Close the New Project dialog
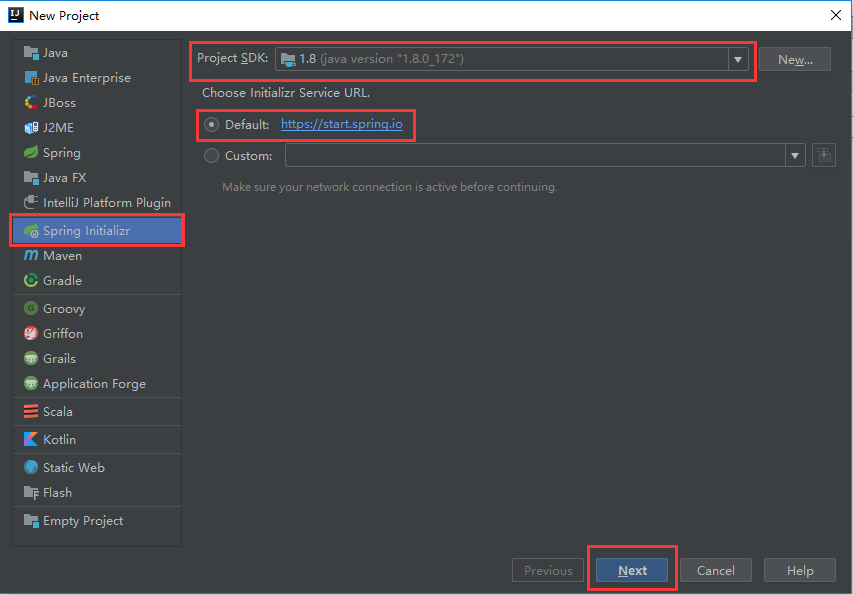The image size is (853, 595). coord(836,15)
